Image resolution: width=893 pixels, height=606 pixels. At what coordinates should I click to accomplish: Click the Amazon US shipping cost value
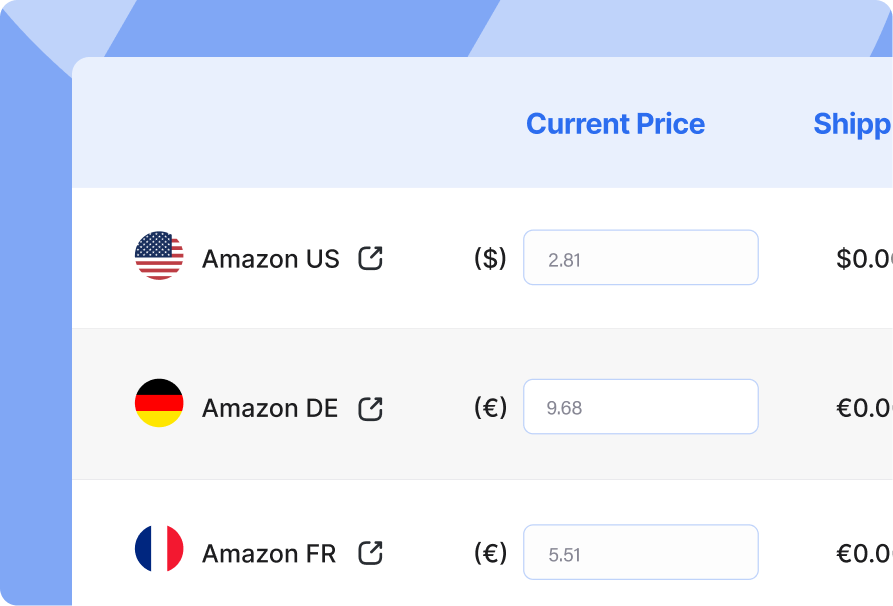tap(864, 259)
